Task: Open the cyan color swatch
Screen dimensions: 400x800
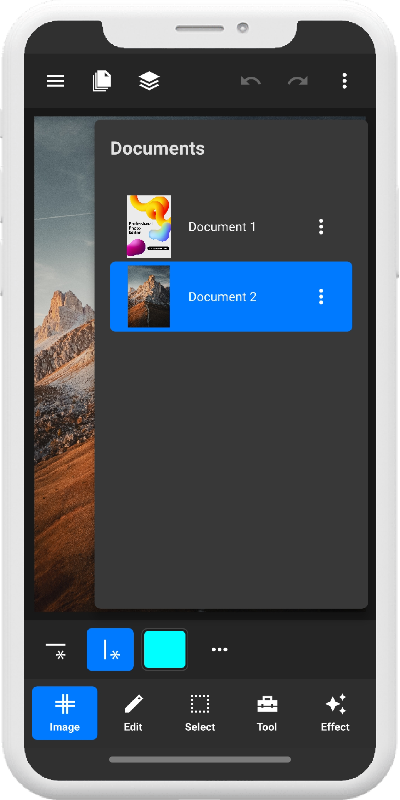Action: pos(164,649)
